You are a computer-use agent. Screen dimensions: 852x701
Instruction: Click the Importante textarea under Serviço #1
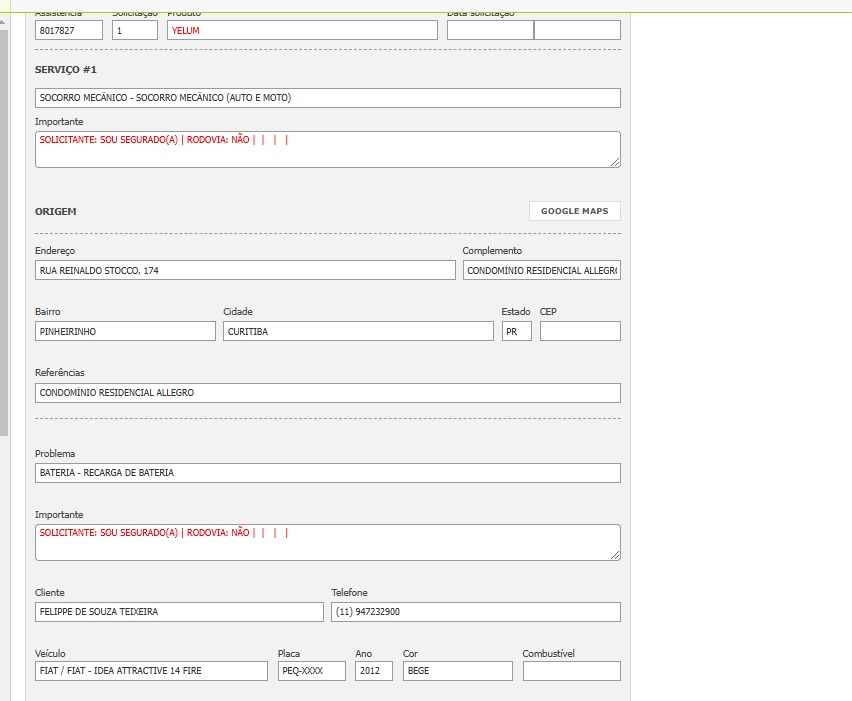coord(328,149)
